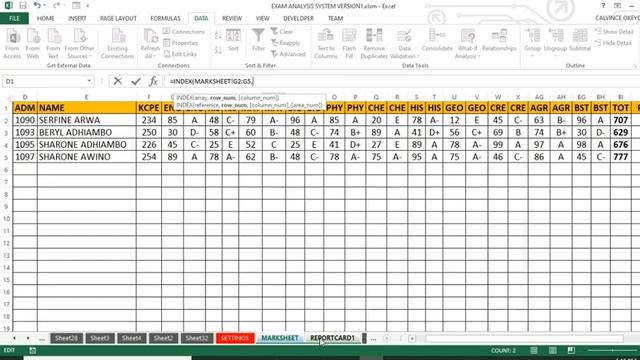The width and height of the screenshot is (640, 360).
Task: Click the horizontal scrollbar
Action: [x=524, y=338]
